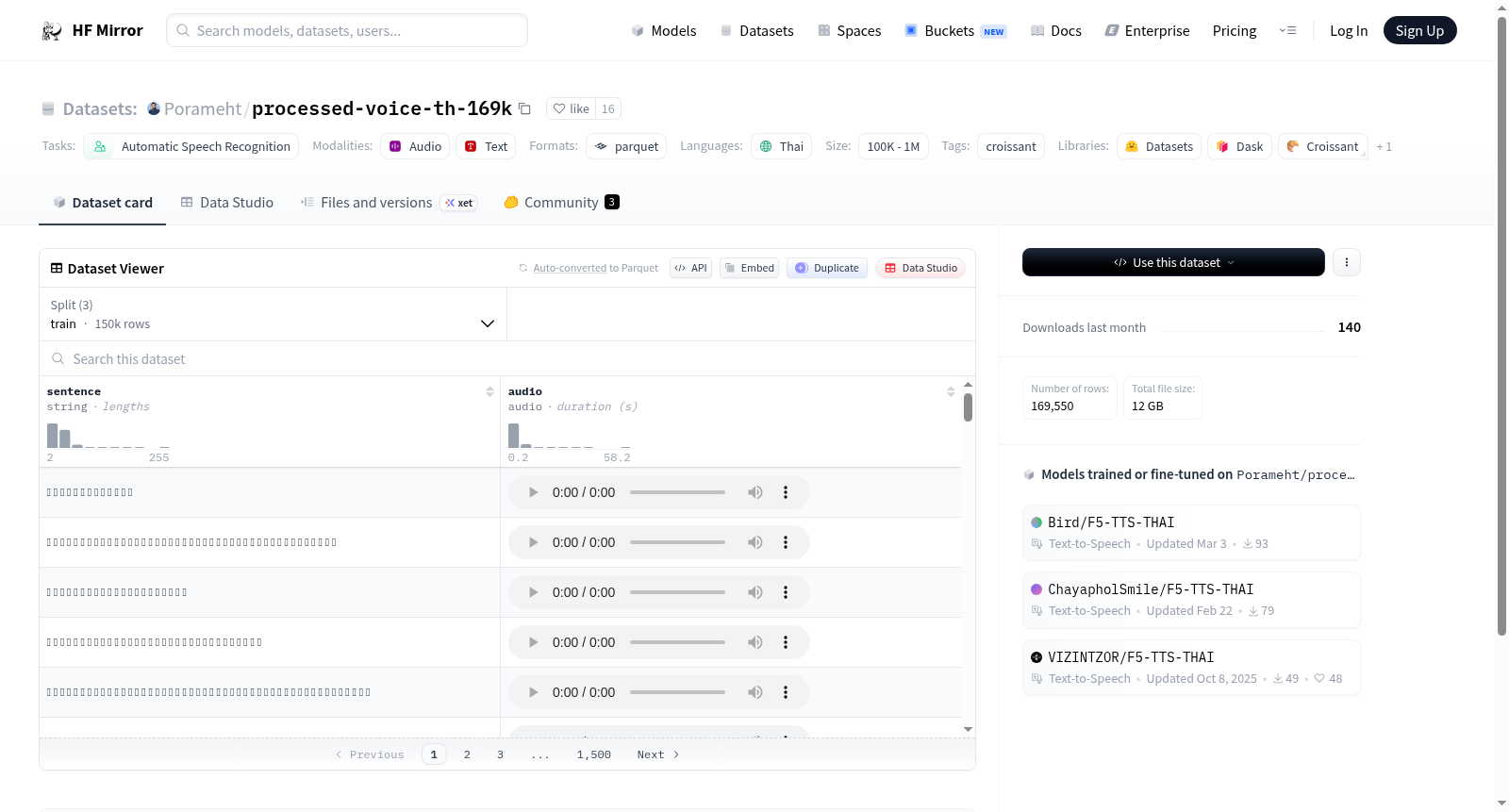The width and height of the screenshot is (1509, 812).
Task: Open the Docs navigation link
Action: [x=1056, y=31]
